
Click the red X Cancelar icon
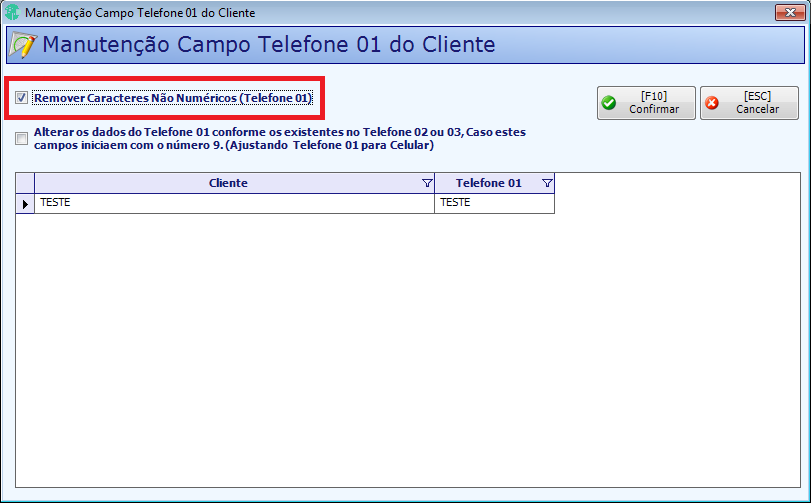(x=712, y=103)
